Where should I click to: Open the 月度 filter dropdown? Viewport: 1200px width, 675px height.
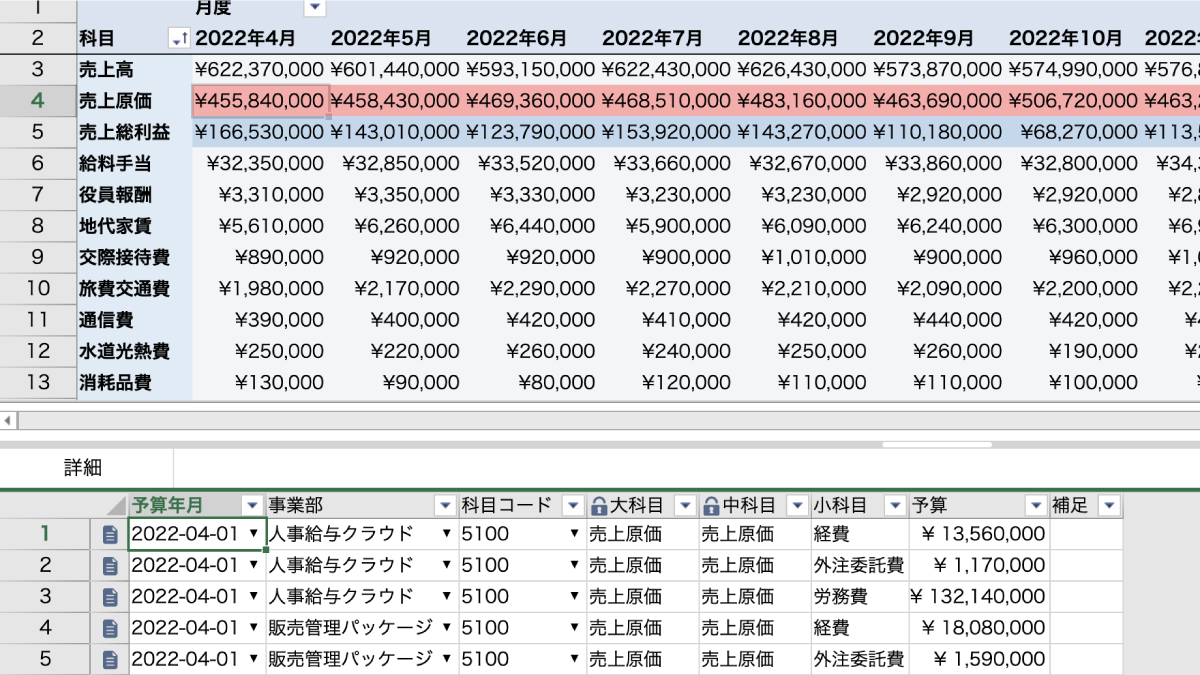[x=315, y=8]
